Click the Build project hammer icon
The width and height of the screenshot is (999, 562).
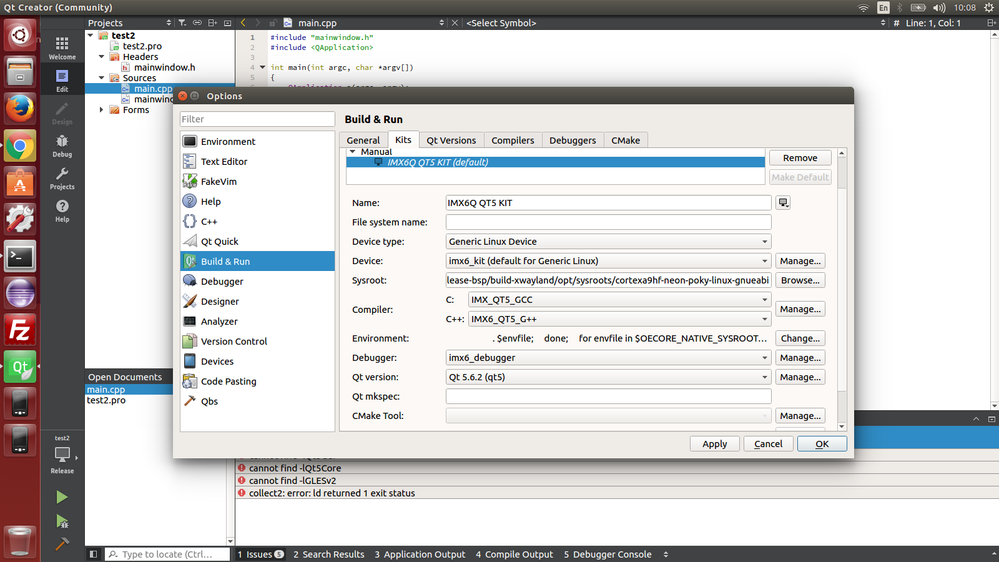click(62, 544)
